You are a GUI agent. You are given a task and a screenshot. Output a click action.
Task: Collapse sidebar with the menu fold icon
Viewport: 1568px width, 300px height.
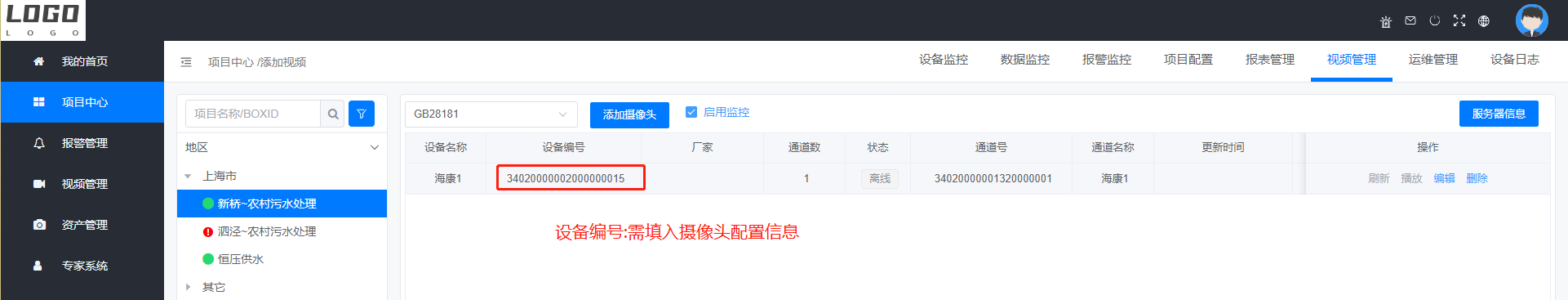(186, 62)
